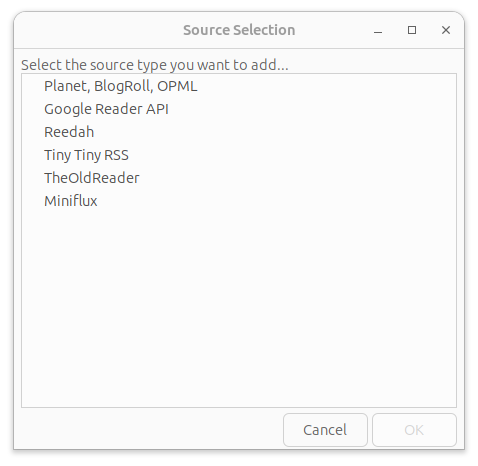Screen dimensions: 478x466
Task: Cancel the Source Selection dialog
Action: [325, 430]
